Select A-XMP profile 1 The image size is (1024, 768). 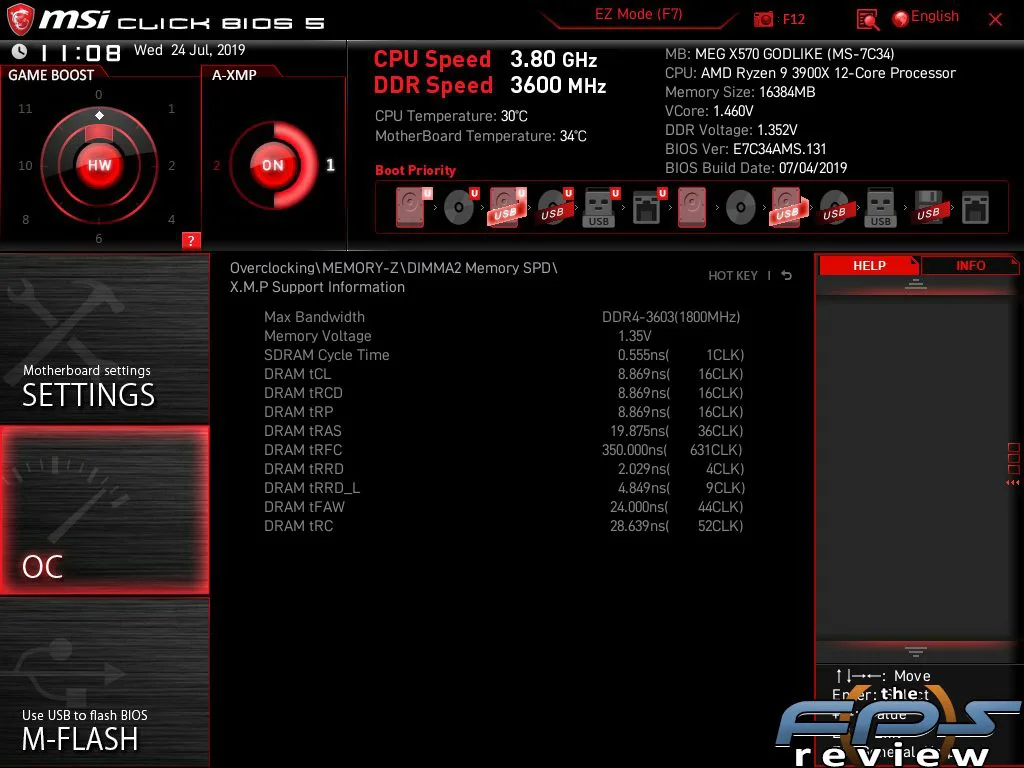coord(330,165)
